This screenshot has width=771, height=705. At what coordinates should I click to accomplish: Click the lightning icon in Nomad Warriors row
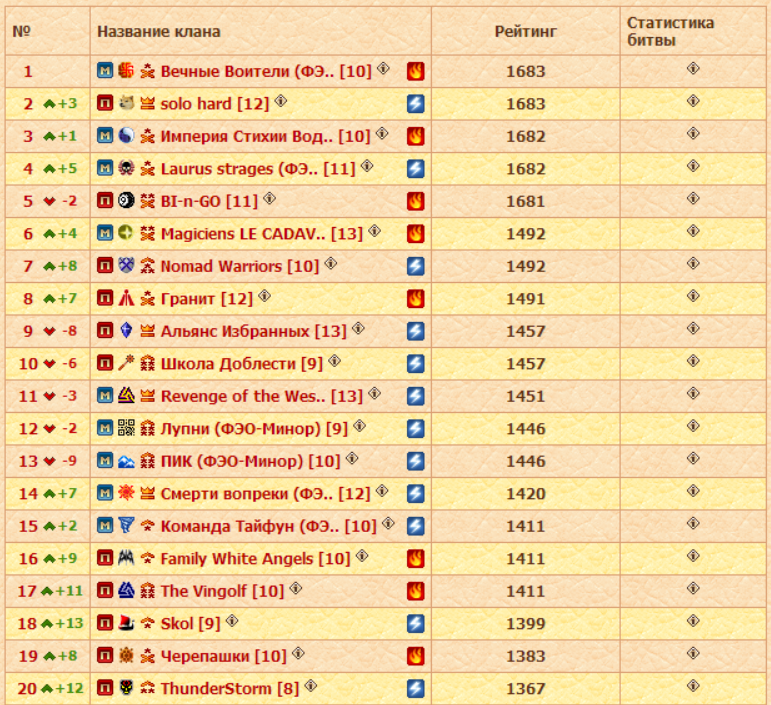click(415, 266)
